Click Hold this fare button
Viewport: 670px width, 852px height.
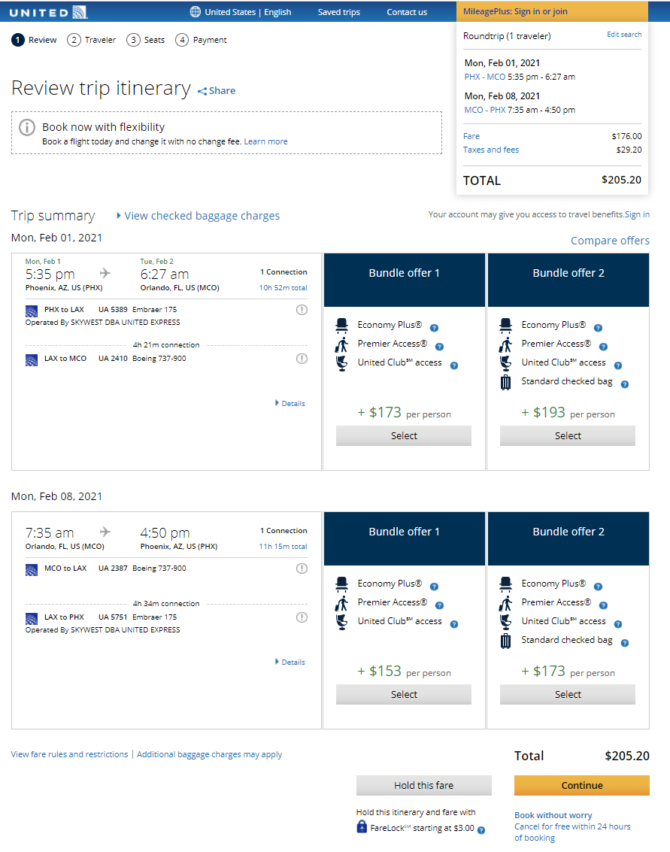pos(424,785)
